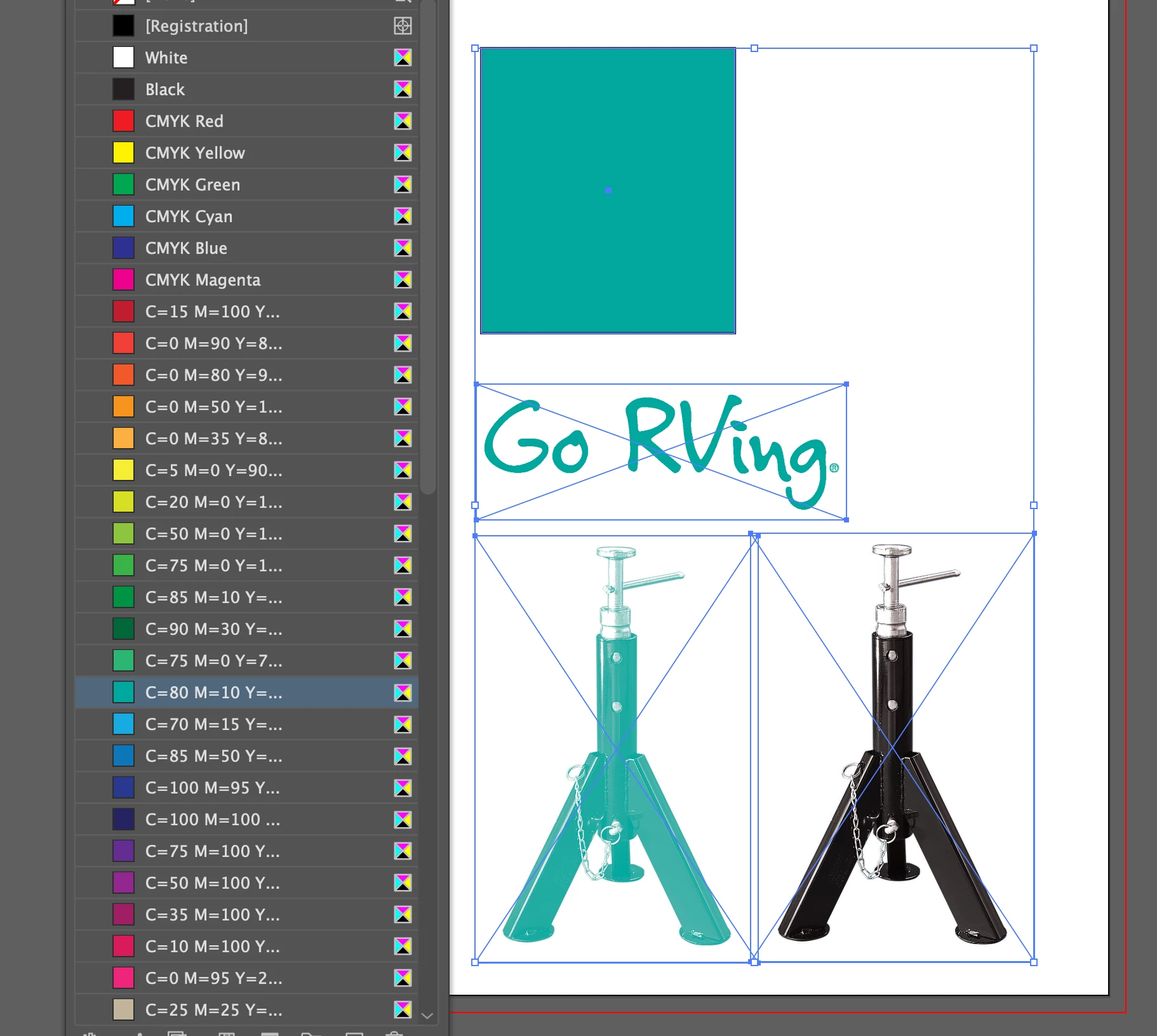Click process icon on C=15 M=100 row

pos(403,312)
